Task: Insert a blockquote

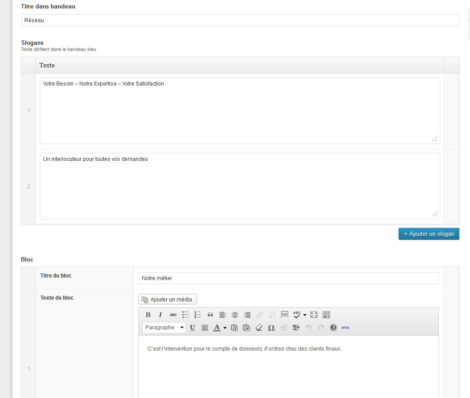Action: click(210, 315)
